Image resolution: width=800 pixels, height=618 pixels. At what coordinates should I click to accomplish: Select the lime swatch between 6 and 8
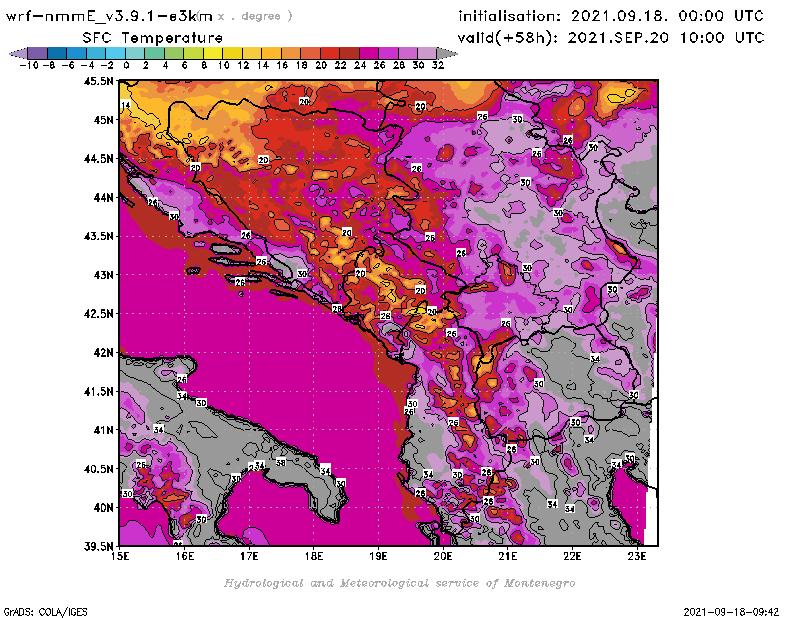click(x=193, y=53)
